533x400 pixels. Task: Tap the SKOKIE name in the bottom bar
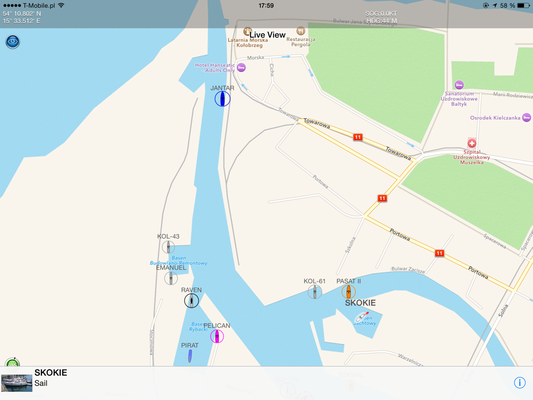tap(51, 372)
